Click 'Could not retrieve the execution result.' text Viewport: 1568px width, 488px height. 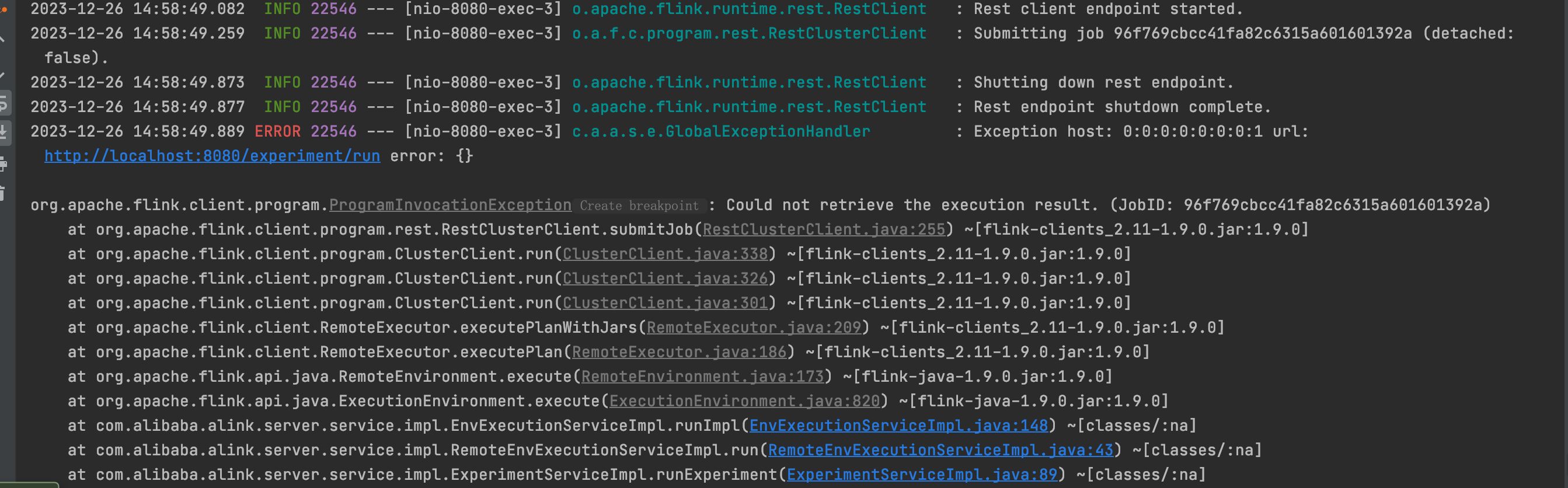point(912,205)
